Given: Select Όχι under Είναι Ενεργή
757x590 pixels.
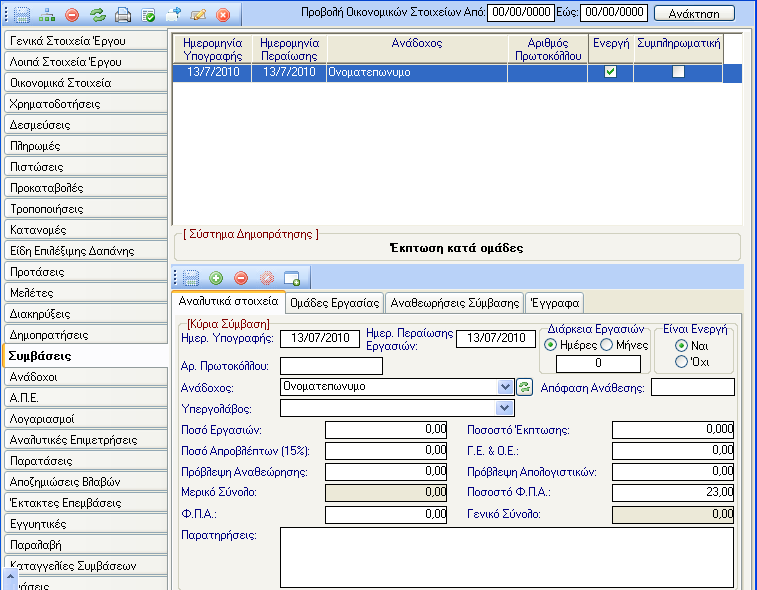Looking at the screenshot, I should [681, 361].
